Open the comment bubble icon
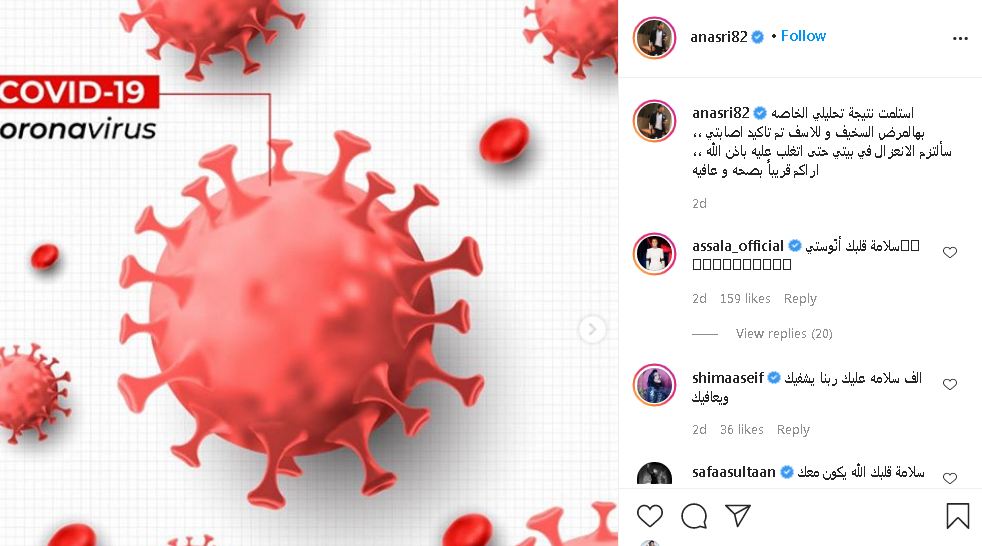The height and width of the screenshot is (546, 982). [x=694, y=516]
